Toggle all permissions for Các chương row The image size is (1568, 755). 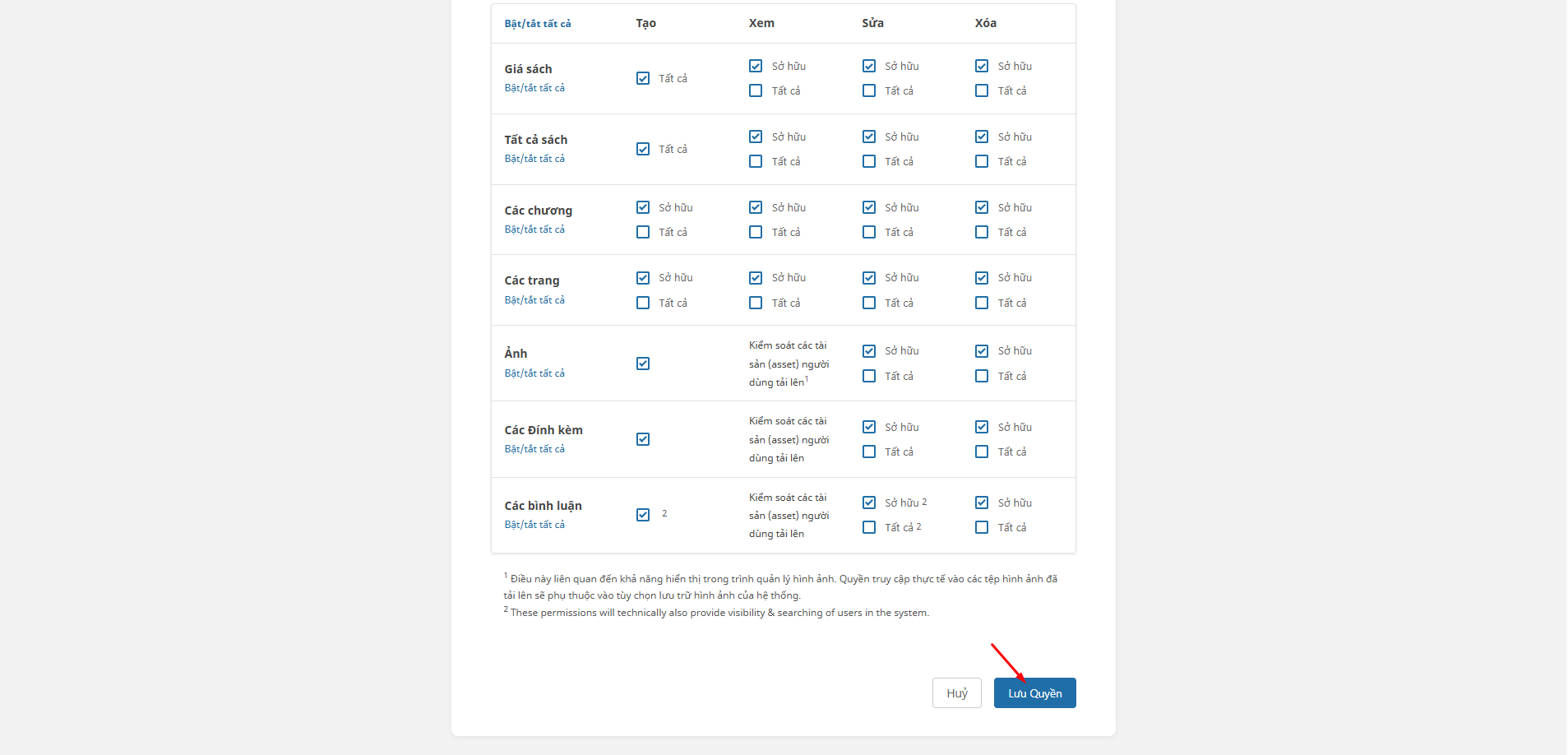point(534,229)
